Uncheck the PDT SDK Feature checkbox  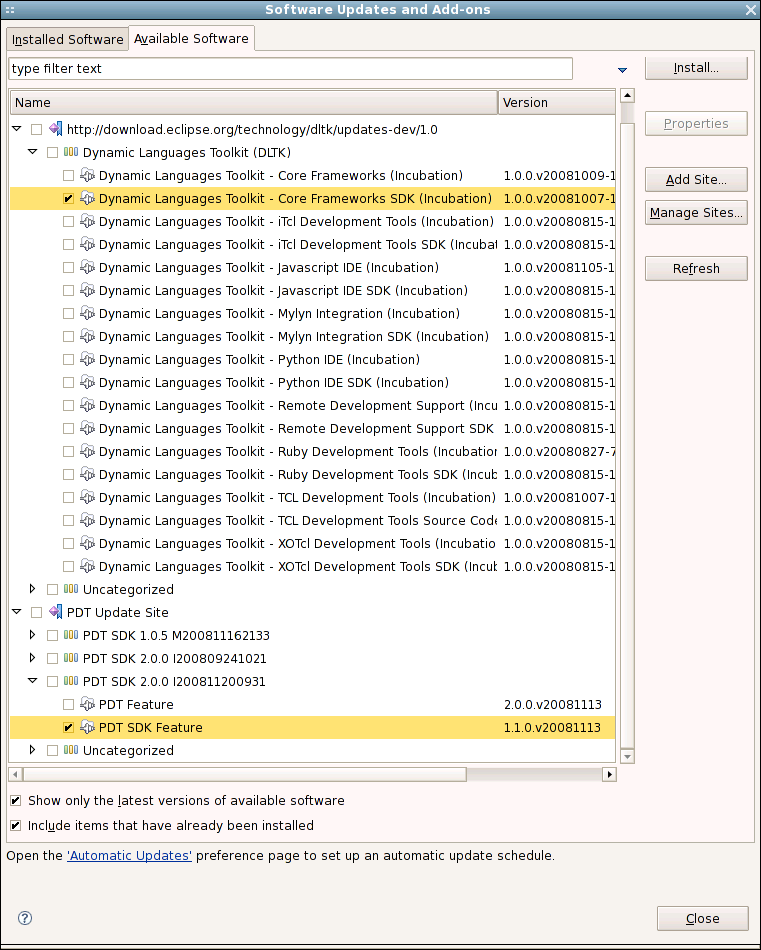[68, 728]
